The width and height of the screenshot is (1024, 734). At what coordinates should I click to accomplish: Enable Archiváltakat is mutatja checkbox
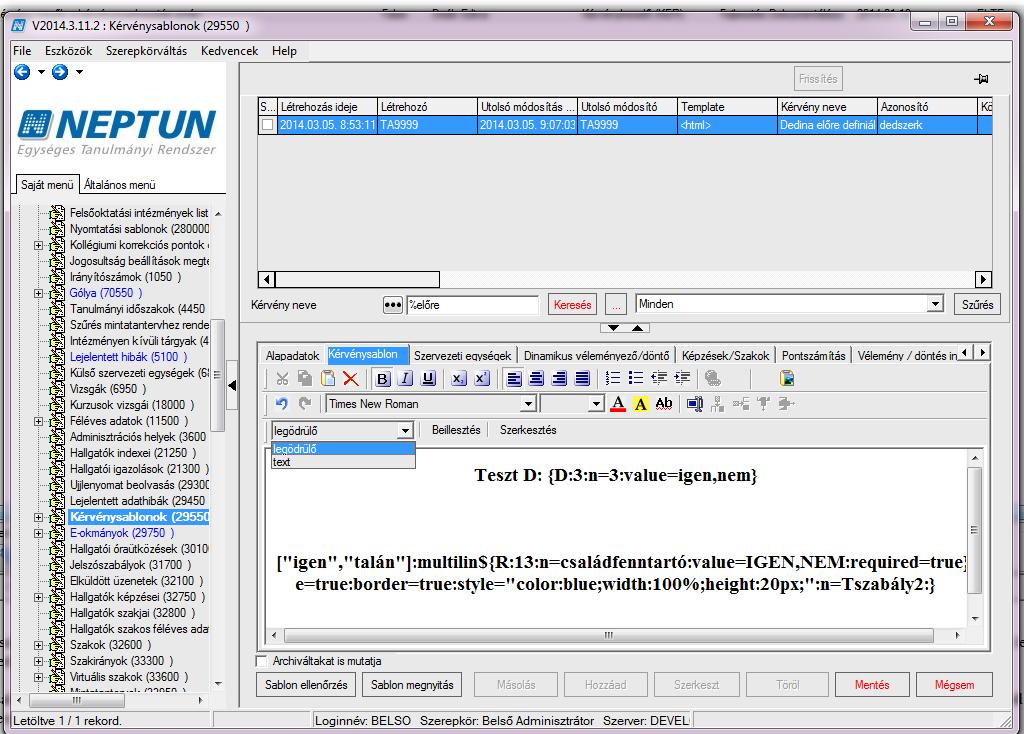(x=262, y=661)
